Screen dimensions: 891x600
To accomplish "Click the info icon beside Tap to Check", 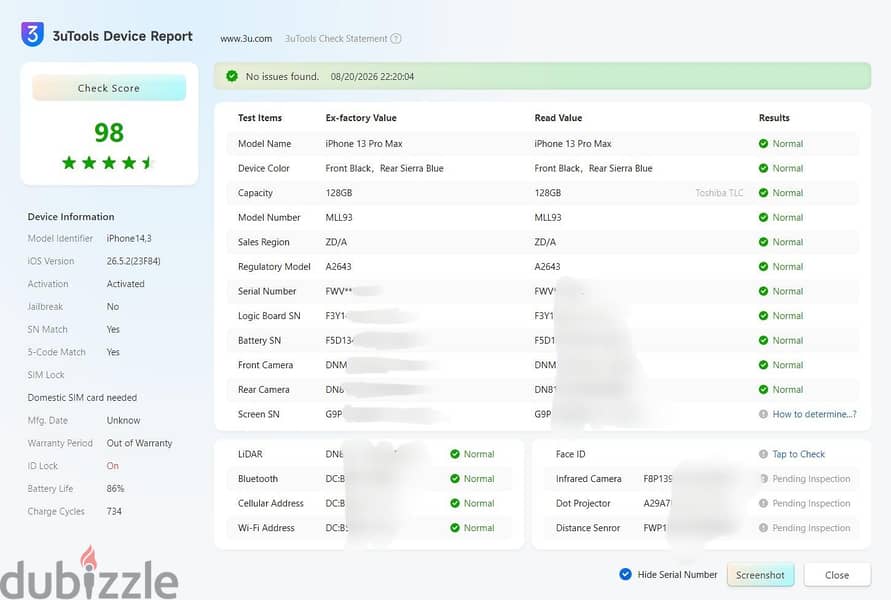I will pos(763,454).
